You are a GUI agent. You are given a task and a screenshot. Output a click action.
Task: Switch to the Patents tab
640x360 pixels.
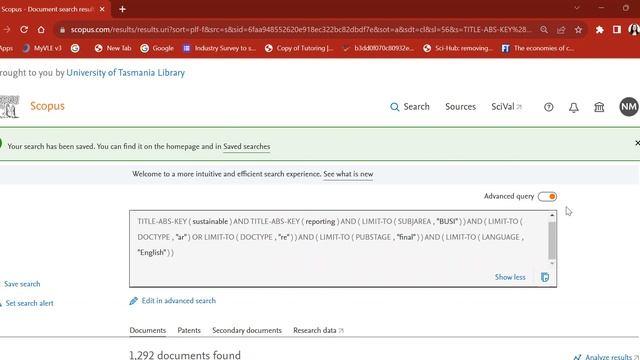point(189,330)
